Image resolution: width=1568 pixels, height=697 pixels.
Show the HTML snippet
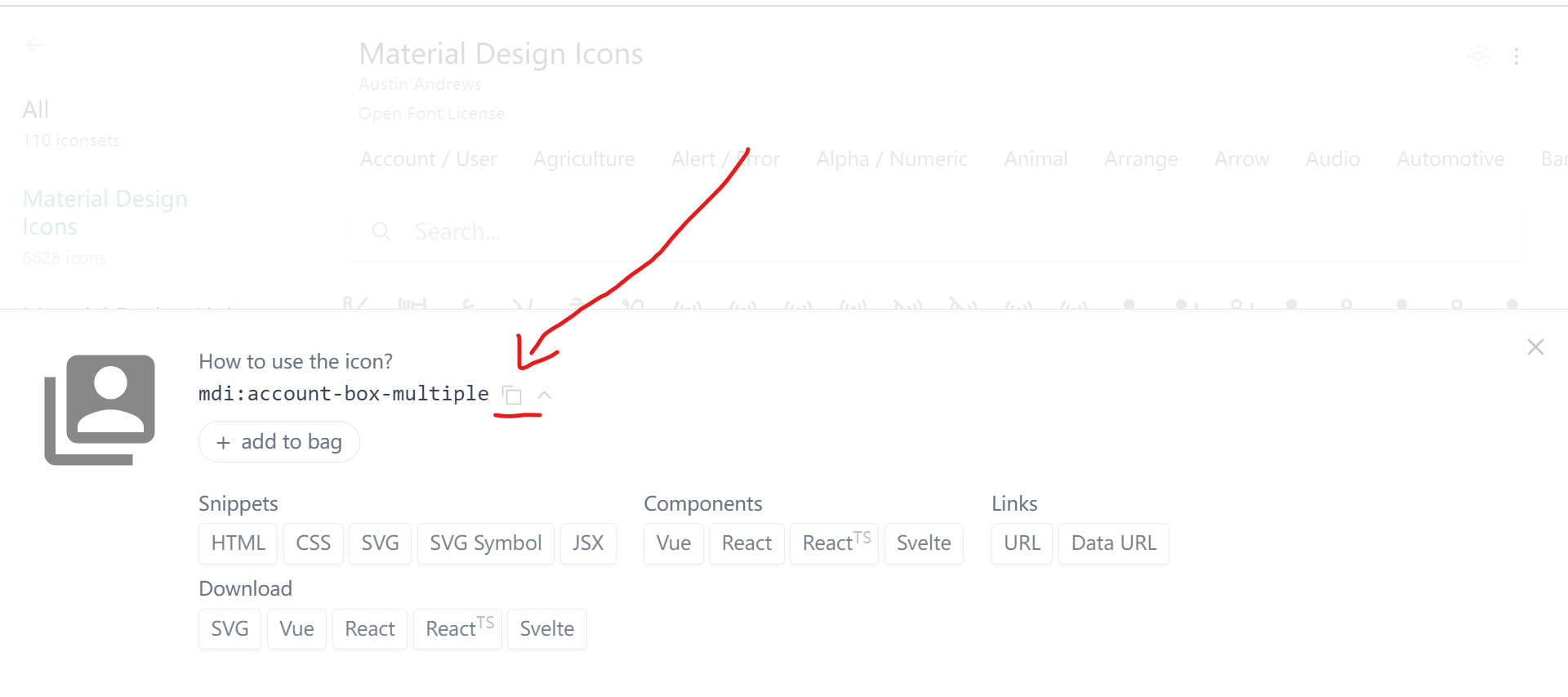pyautogui.click(x=238, y=543)
